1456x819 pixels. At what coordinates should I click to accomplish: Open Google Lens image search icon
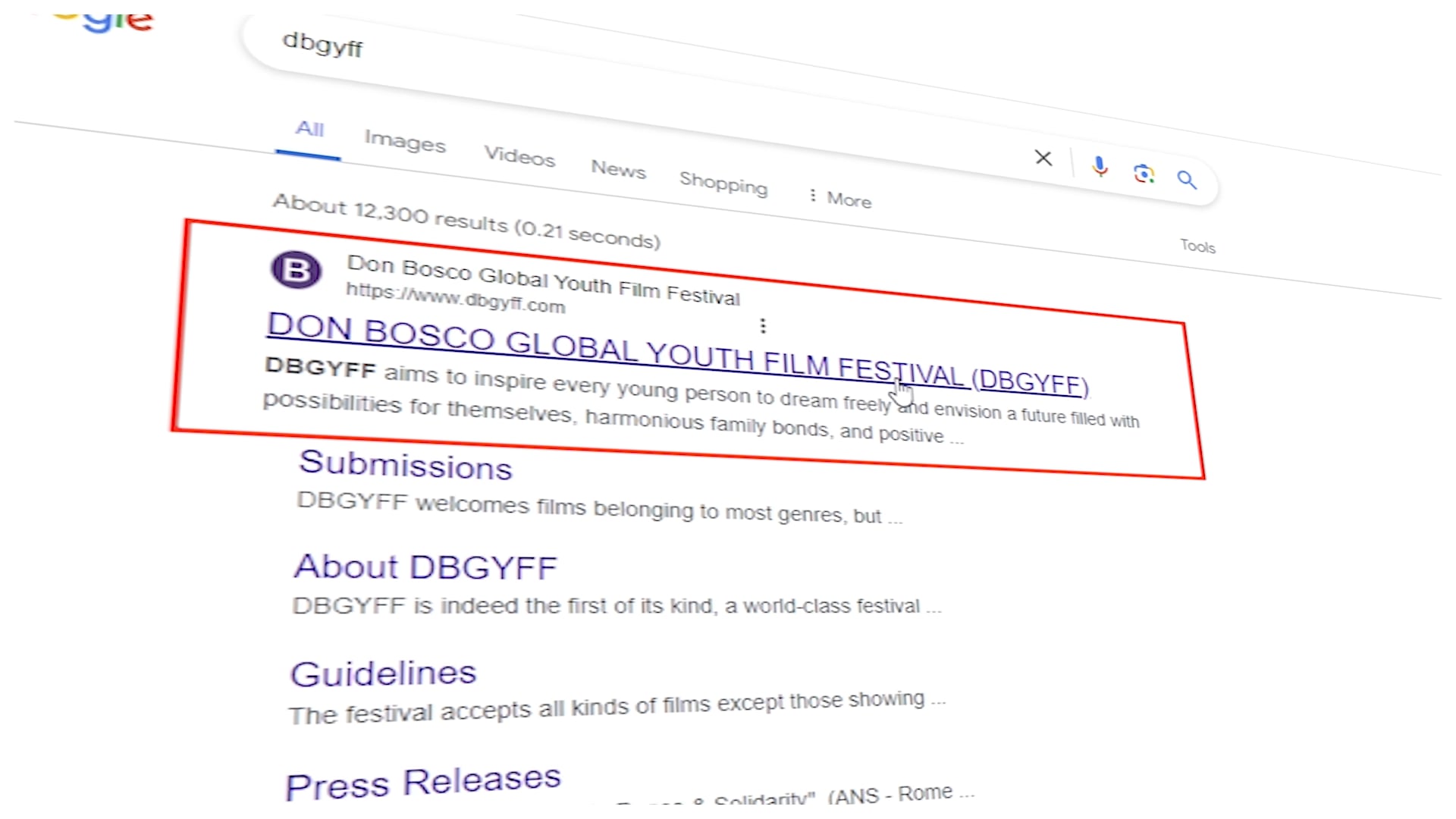tap(1144, 174)
